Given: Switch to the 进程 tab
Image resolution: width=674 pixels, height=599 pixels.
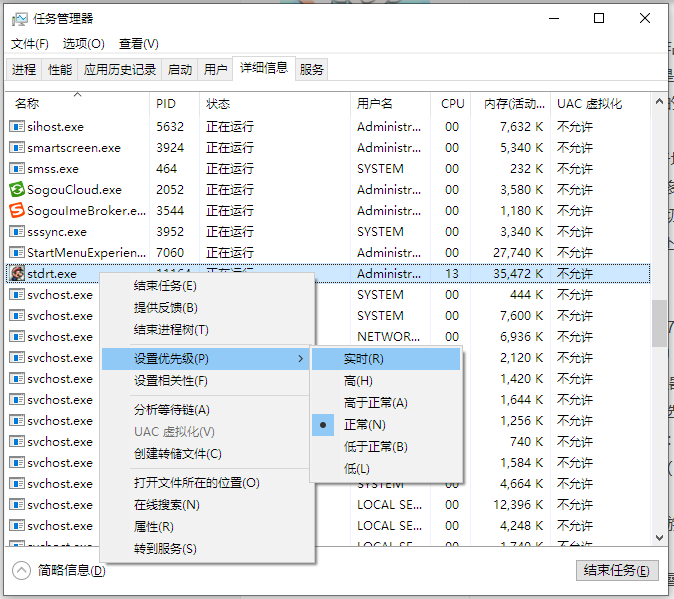Looking at the screenshot, I should (x=24, y=69).
